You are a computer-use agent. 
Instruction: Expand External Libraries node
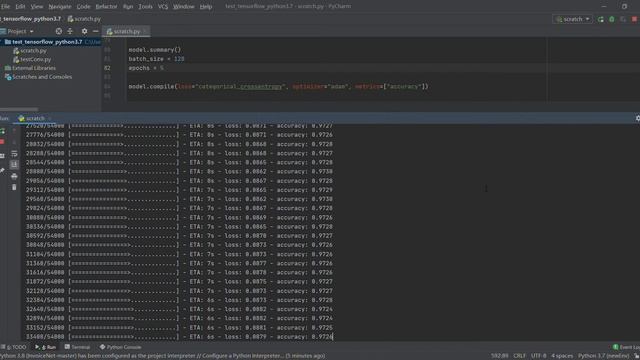coord(33,68)
